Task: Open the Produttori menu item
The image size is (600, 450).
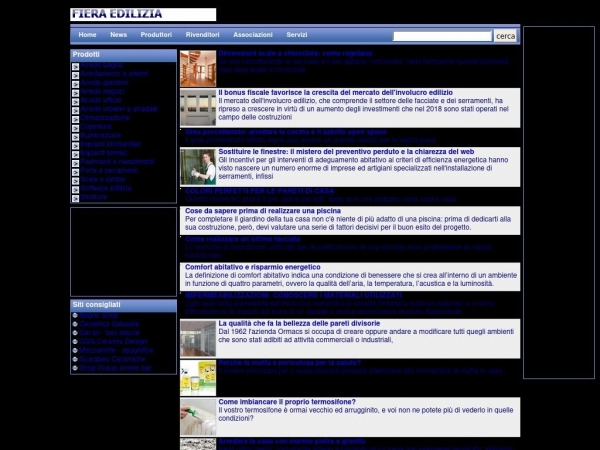Action: (156, 35)
